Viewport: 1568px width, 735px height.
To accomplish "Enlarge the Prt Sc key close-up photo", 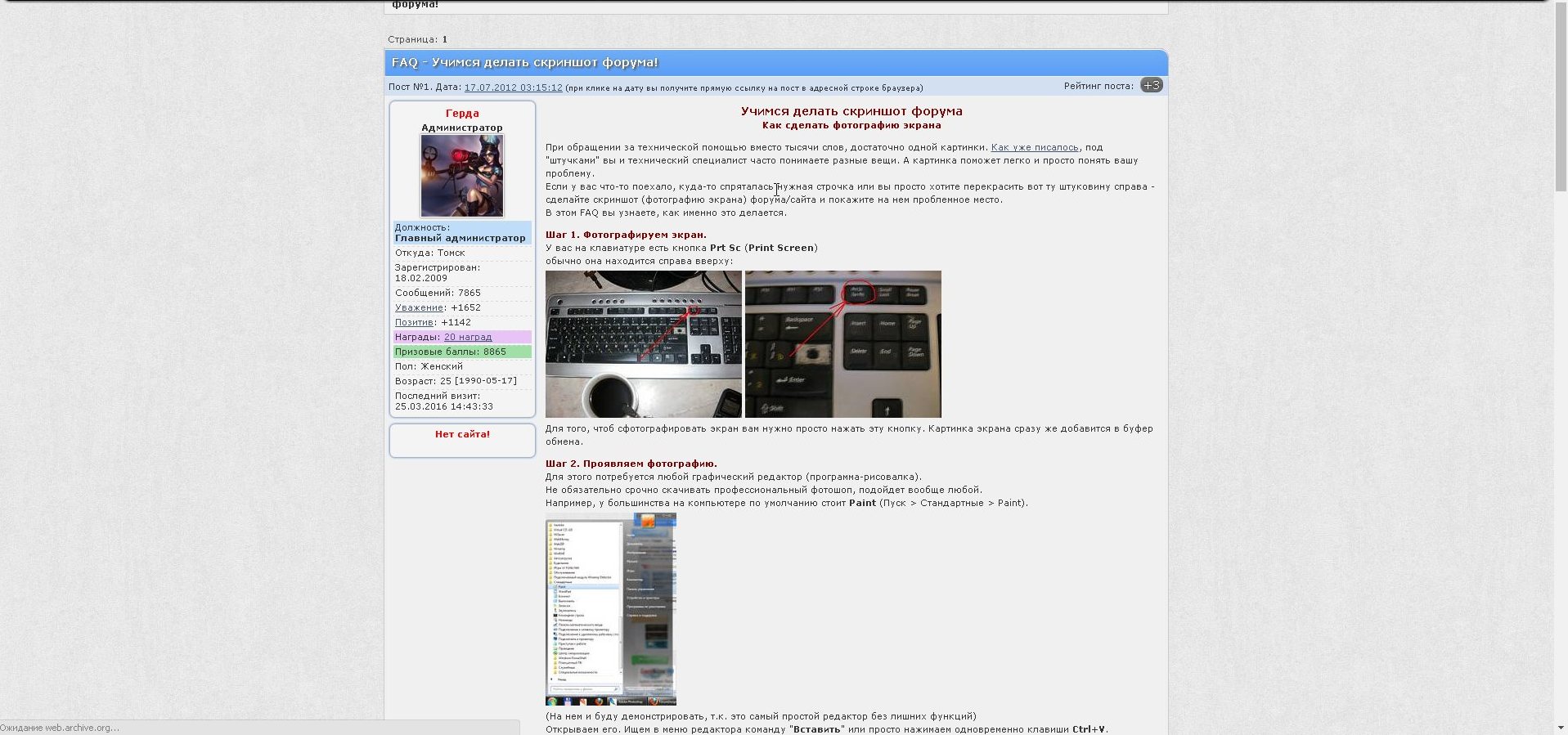I will (842, 344).
